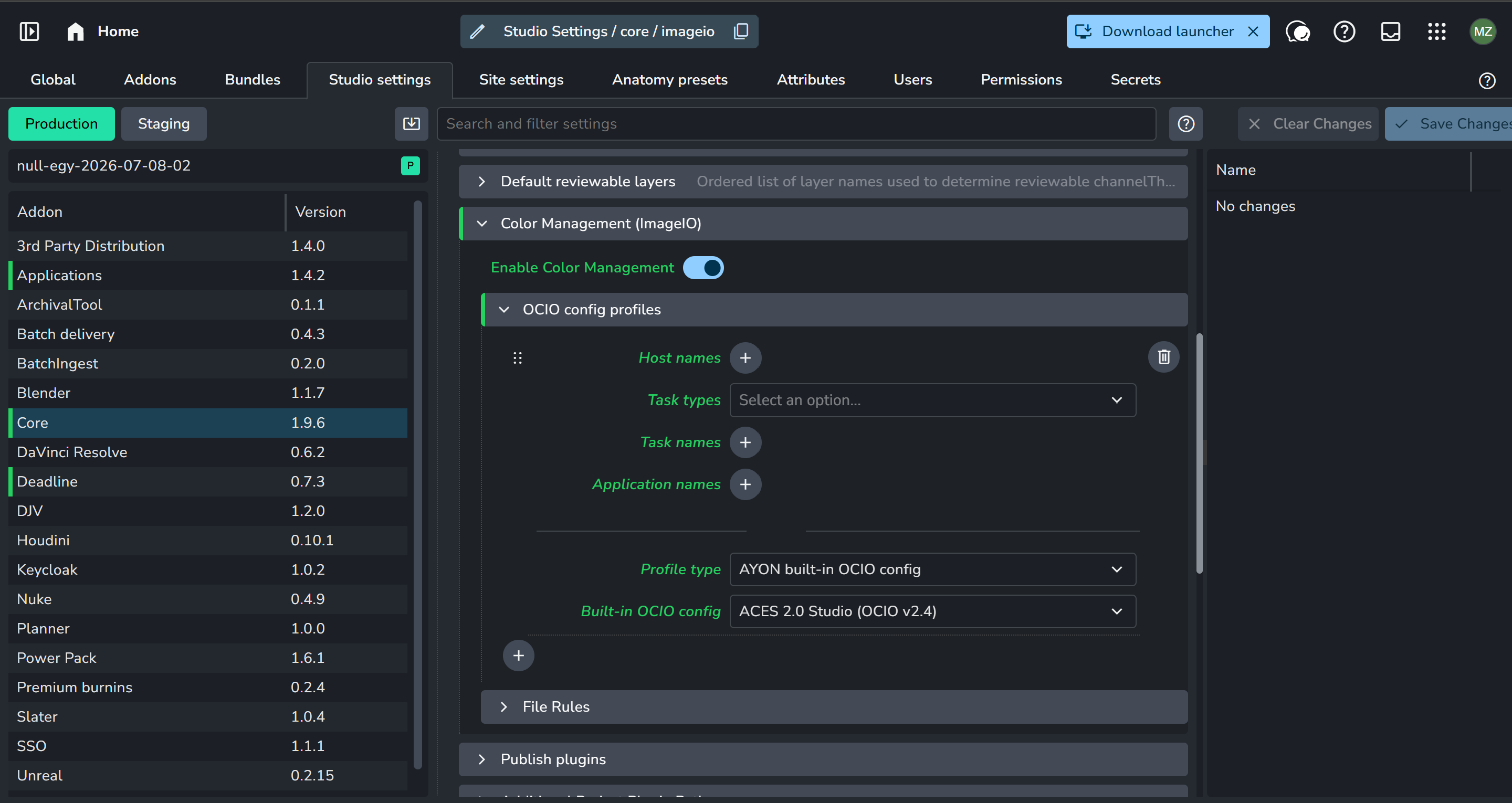Select the 3rd Party Distribution row
Image resolution: width=1512 pixels, height=803 pixels.
pyautogui.click(x=208, y=247)
